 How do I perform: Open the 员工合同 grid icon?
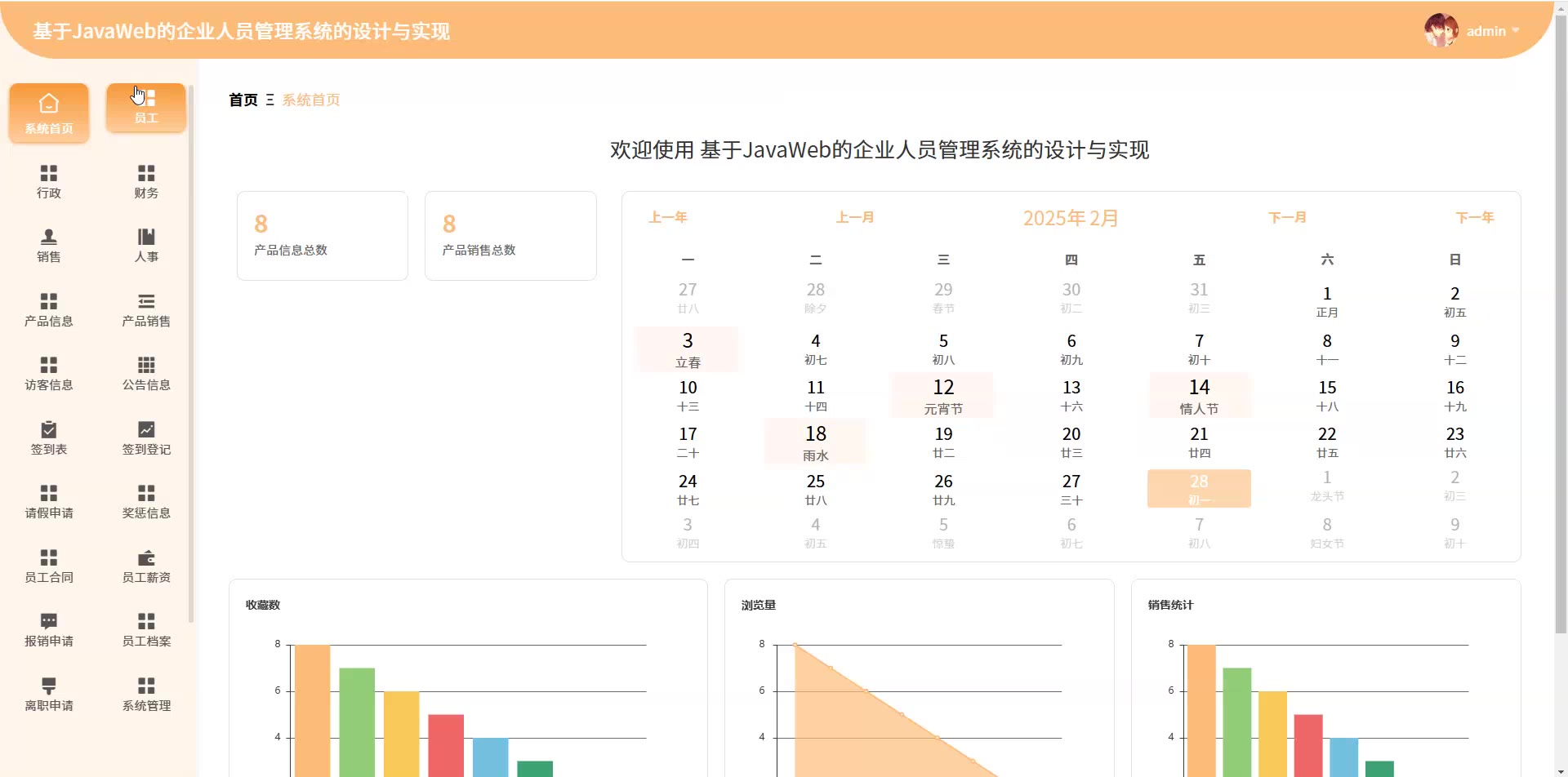click(x=49, y=557)
